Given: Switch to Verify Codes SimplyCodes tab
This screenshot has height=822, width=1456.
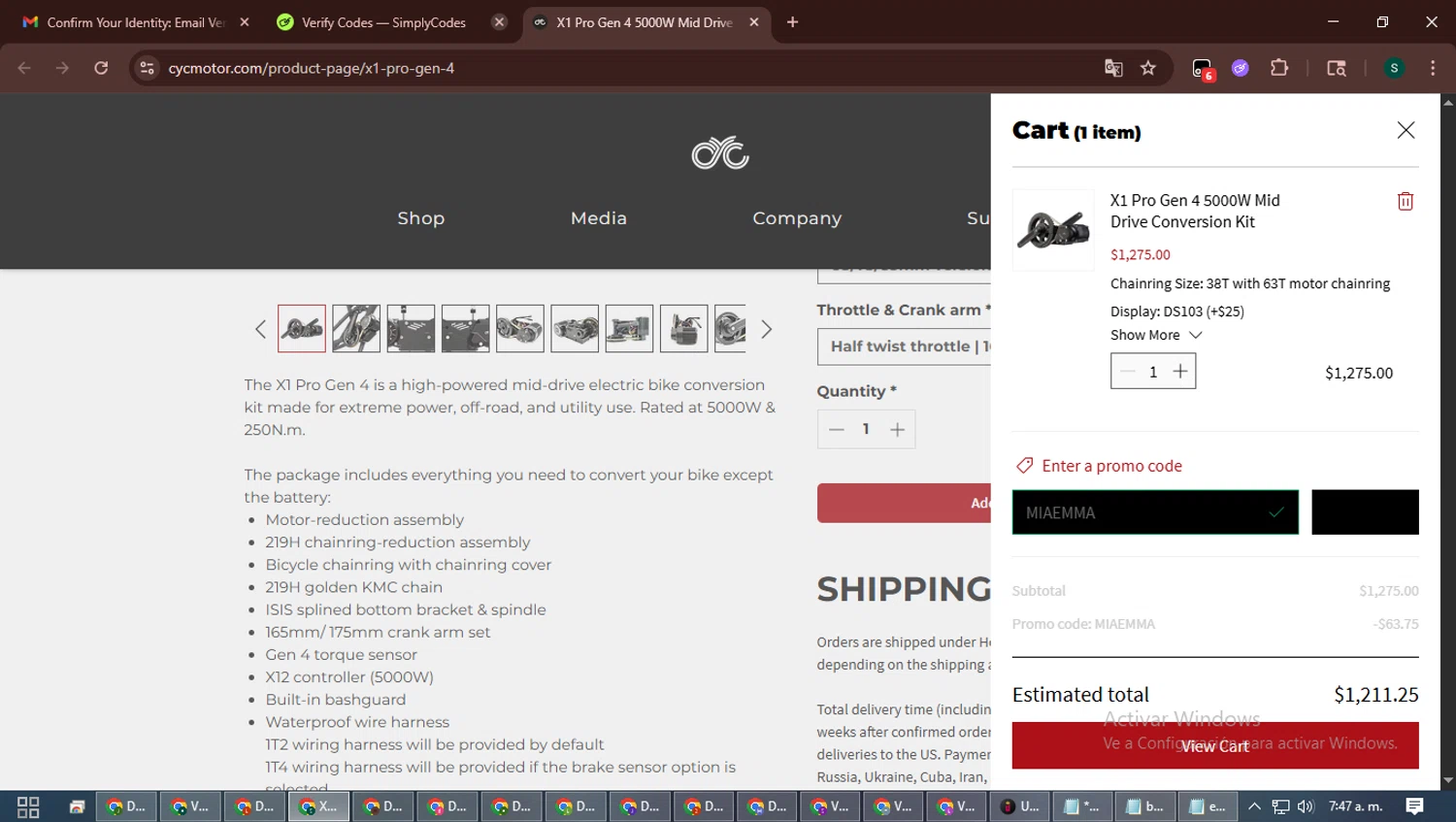Looking at the screenshot, I should [x=382, y=22].
